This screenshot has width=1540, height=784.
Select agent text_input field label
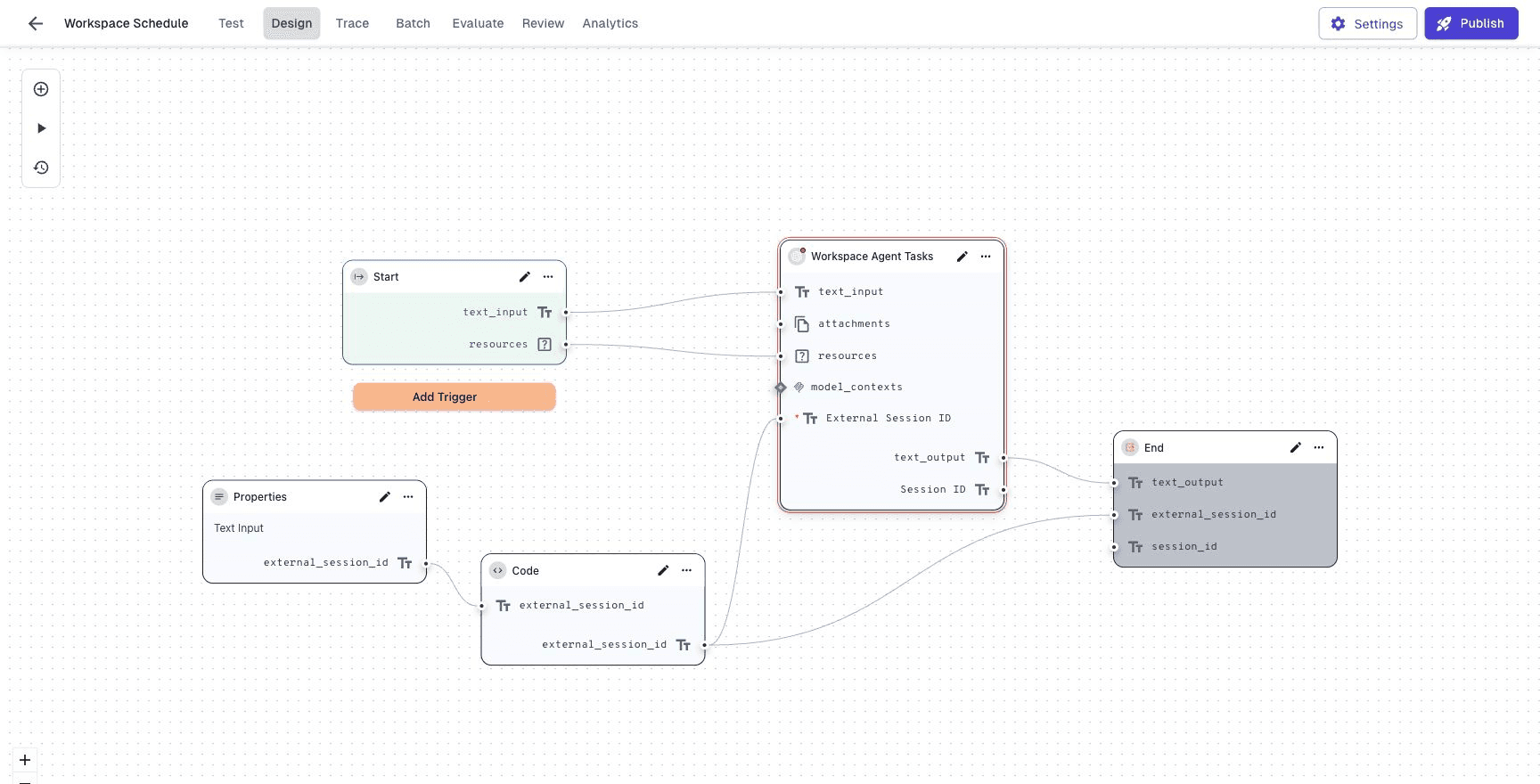[851, 292]
